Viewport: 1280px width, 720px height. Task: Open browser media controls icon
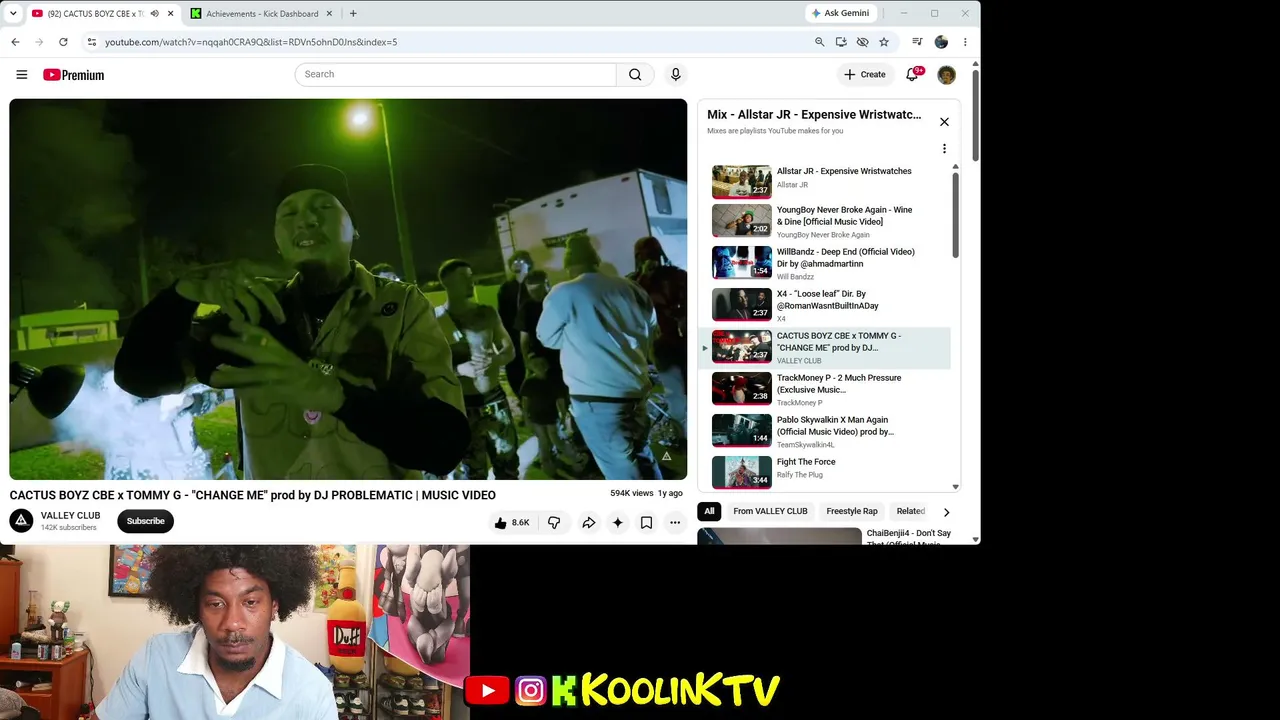[x=917, y=42]
